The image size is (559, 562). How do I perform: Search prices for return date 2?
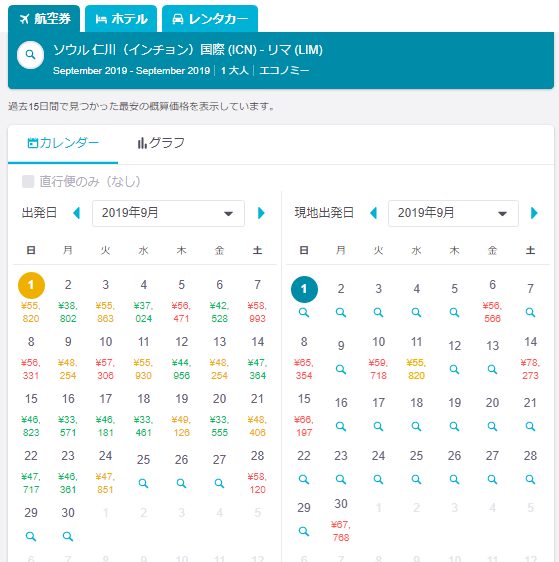pyautogui.click(x=341, y=313)
